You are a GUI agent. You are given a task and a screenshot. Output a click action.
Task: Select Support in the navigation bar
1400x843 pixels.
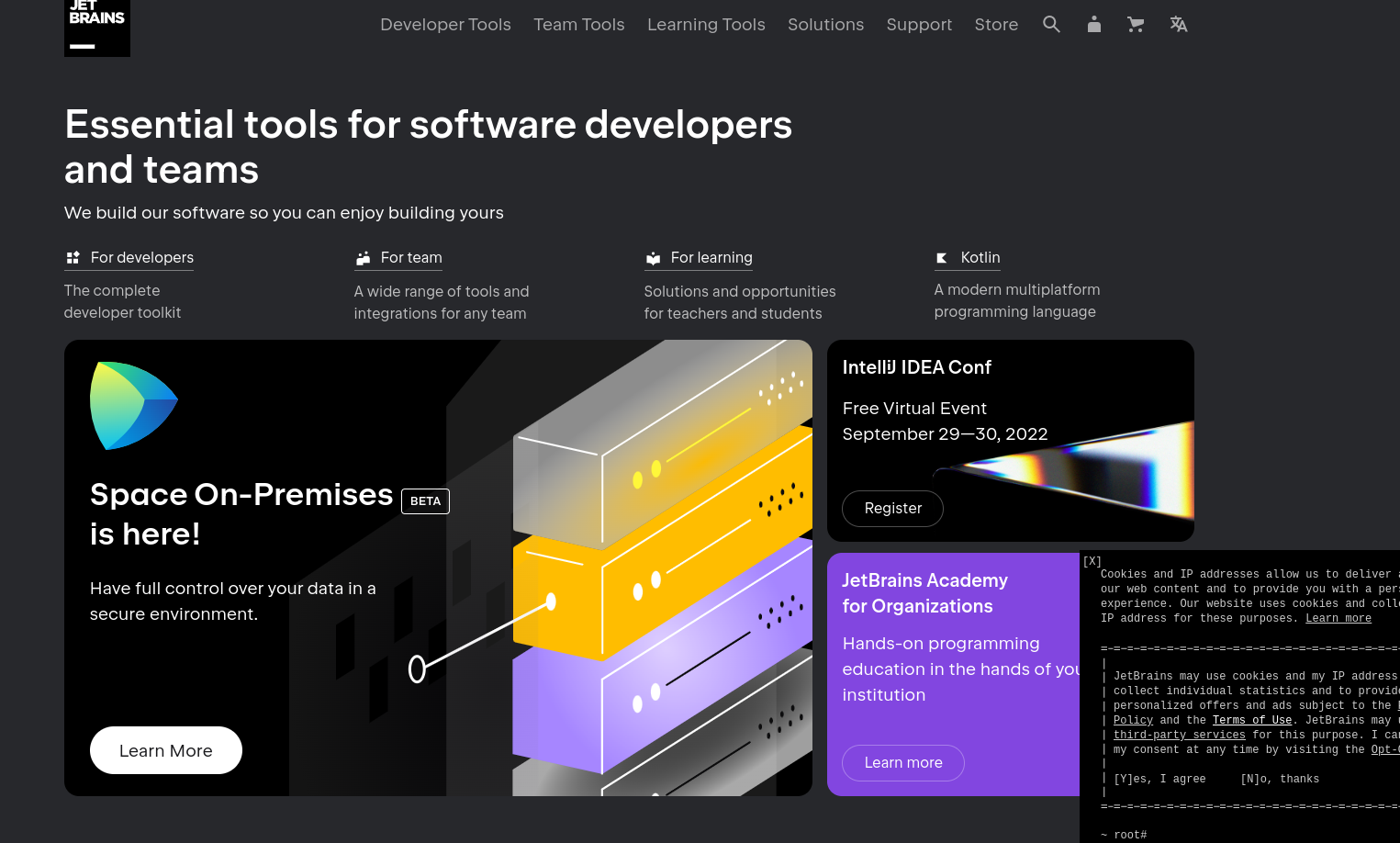click(x=919, y=25)
